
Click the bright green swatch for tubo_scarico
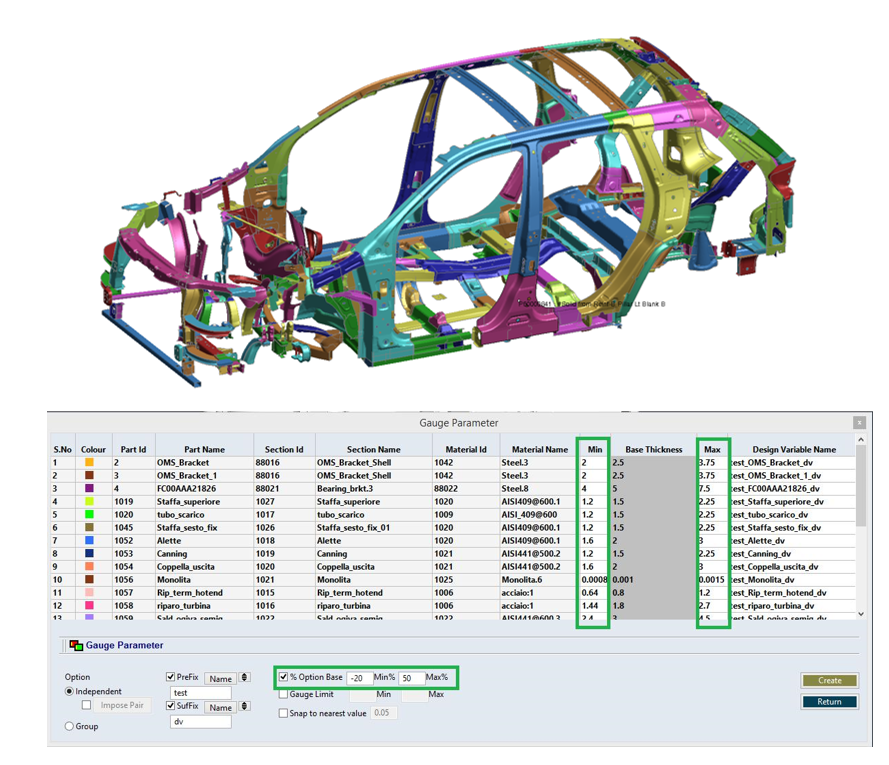click(x=90, y=515)
